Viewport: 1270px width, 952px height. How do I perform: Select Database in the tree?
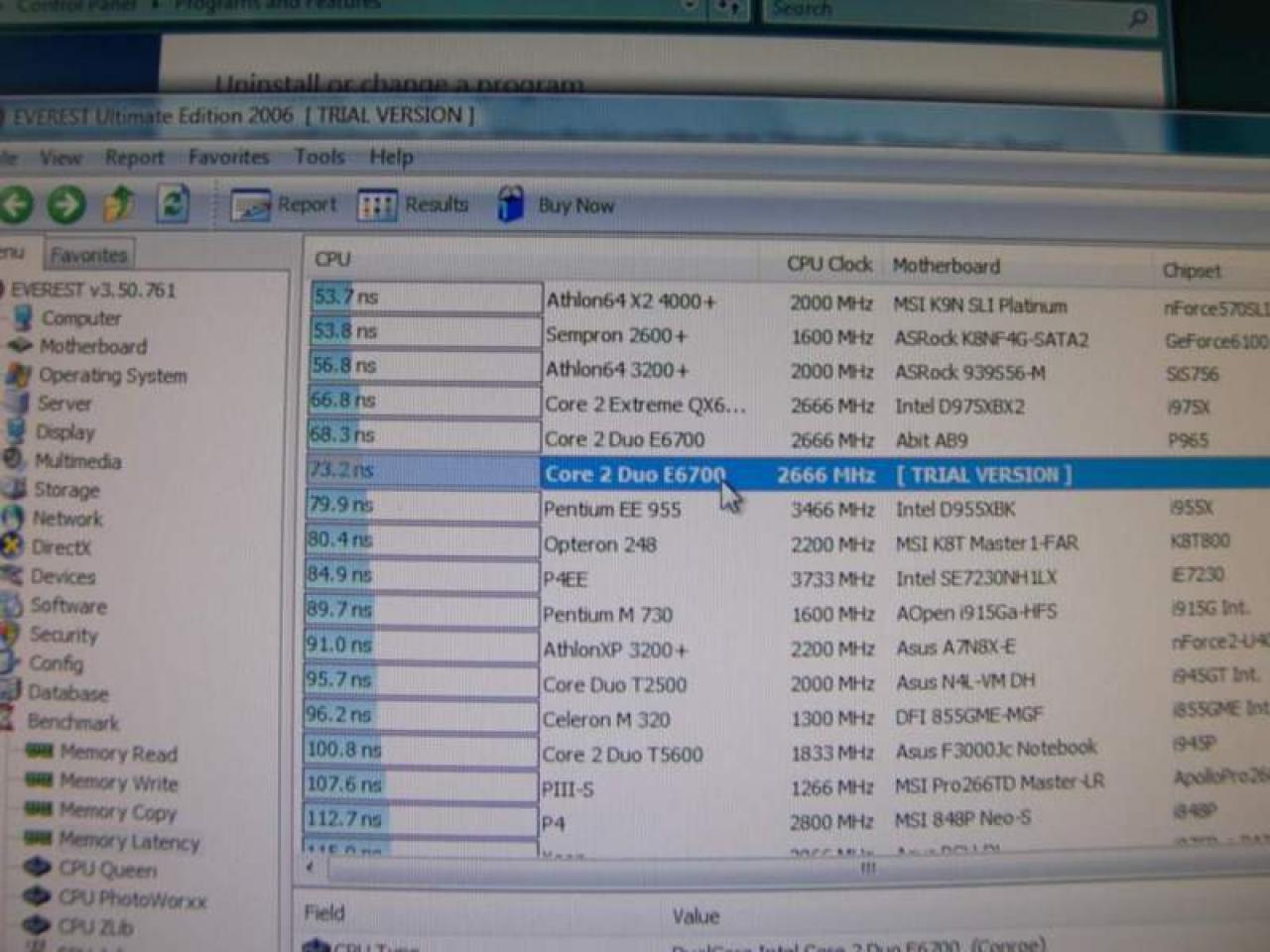[x=67, y=692]
